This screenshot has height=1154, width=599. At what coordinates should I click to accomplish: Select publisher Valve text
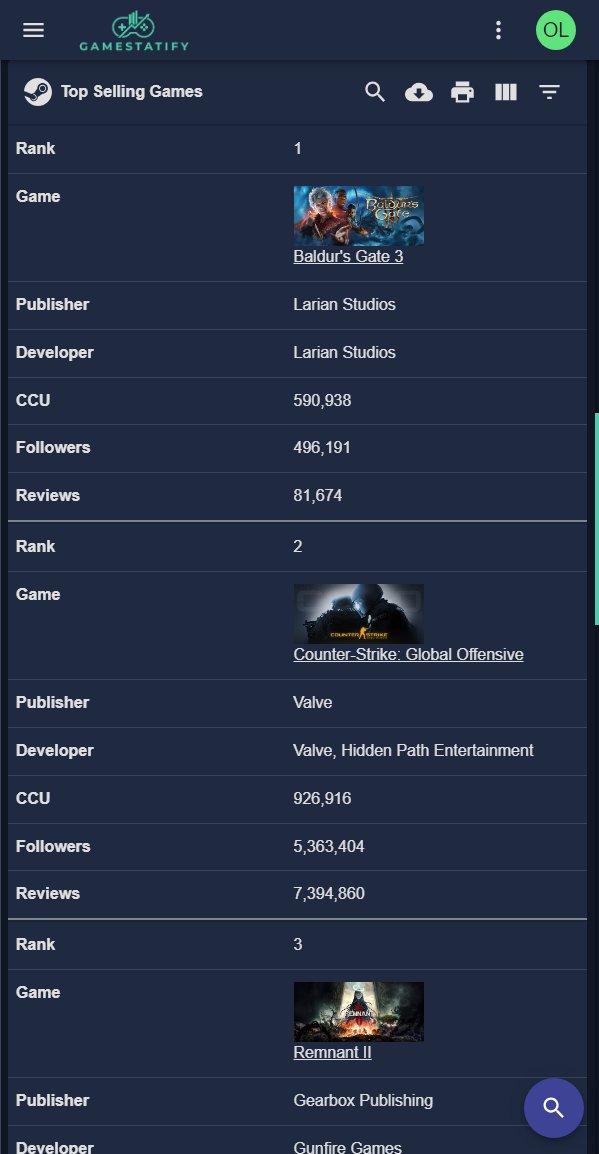click(313, 703)
